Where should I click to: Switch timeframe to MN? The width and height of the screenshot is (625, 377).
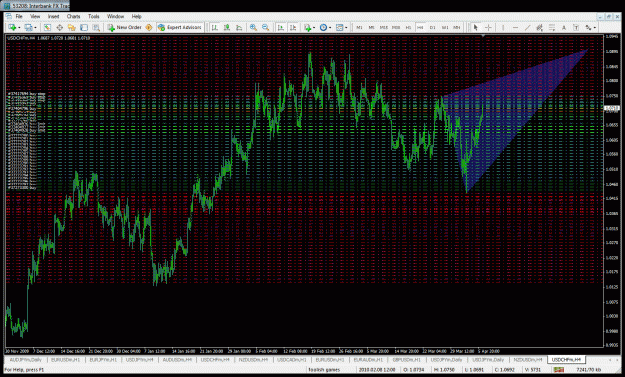457,27
